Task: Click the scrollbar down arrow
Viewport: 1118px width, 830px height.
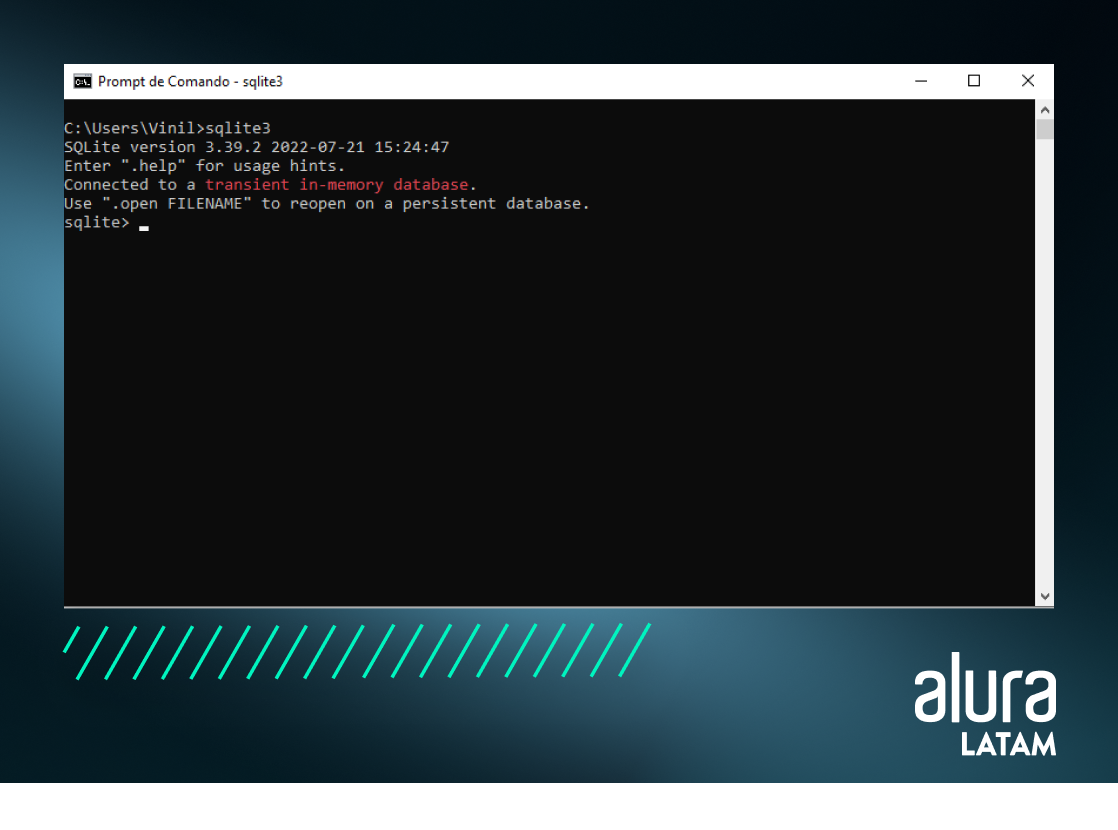Action: 1045,596
